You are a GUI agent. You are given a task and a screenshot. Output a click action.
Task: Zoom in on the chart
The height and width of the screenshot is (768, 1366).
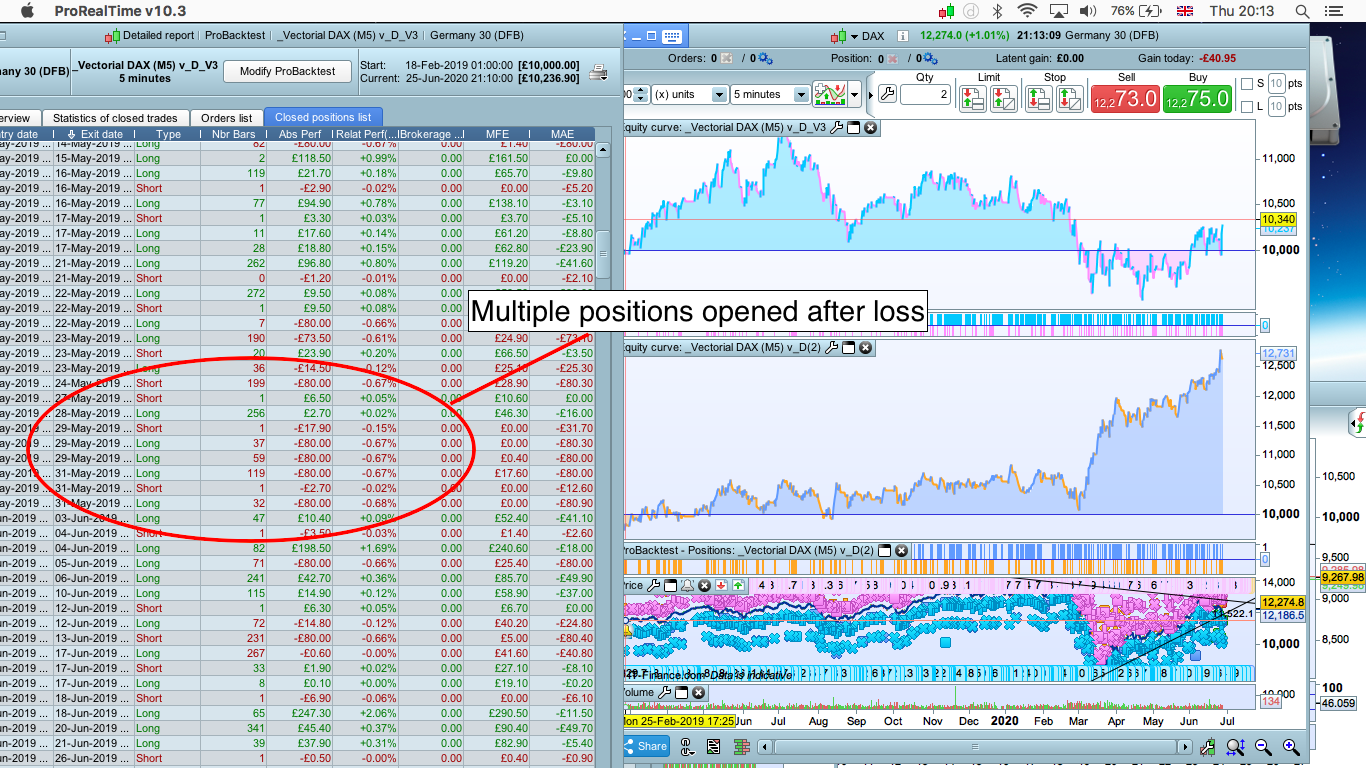[x=1290, y=747]
